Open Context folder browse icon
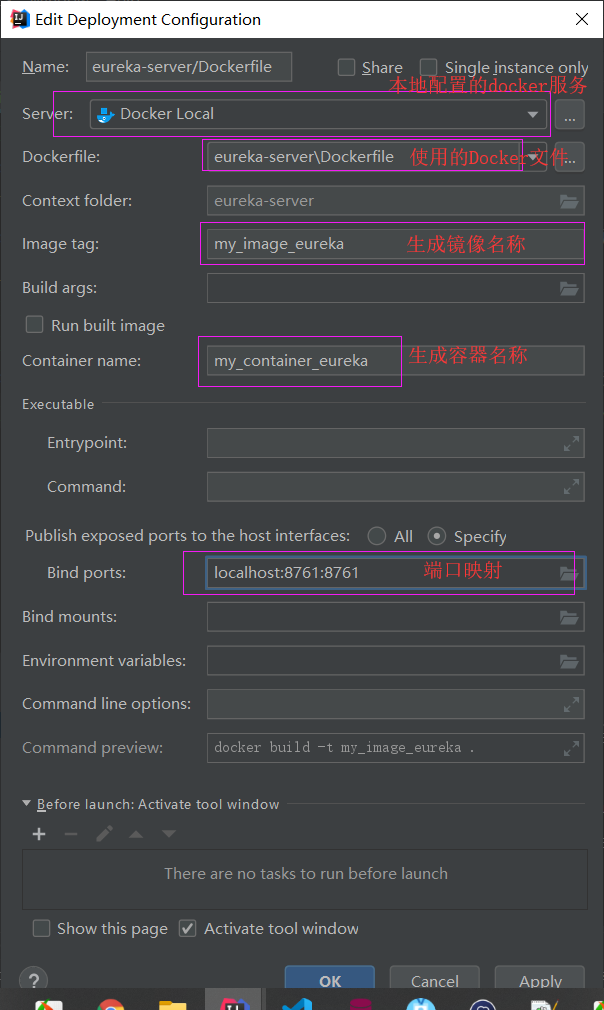Screen dimensions: 604x1010 569,202
